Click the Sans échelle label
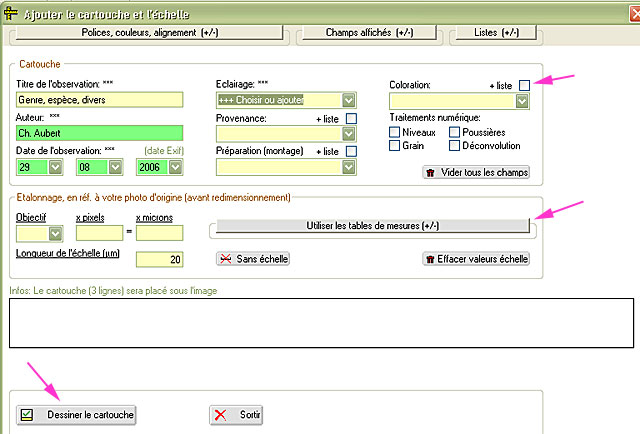Image resolution: width=640 pixels, height=434 pixels. tap(262, 259)
